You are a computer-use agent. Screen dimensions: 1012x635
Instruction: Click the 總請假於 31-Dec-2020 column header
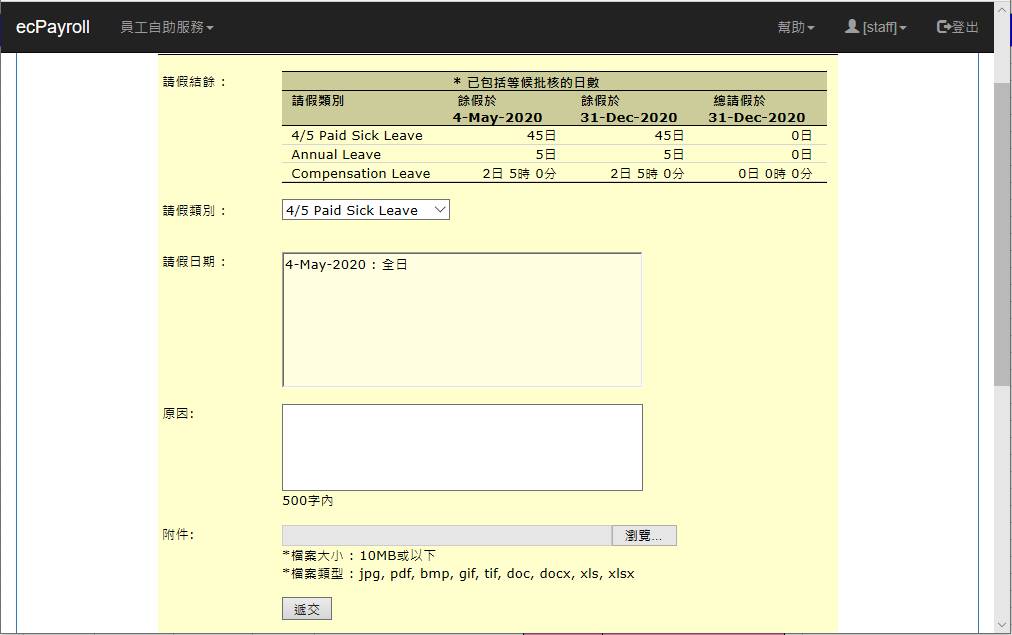tap(756, 109)
